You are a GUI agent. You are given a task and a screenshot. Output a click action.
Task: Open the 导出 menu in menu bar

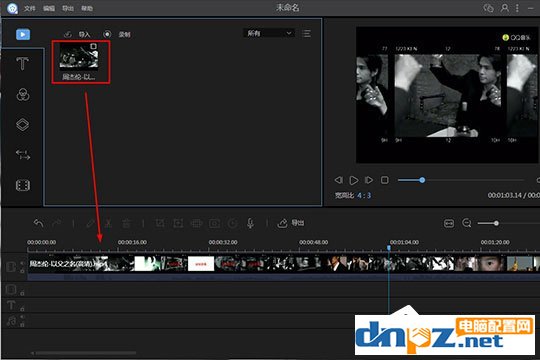tap(68, 8)
